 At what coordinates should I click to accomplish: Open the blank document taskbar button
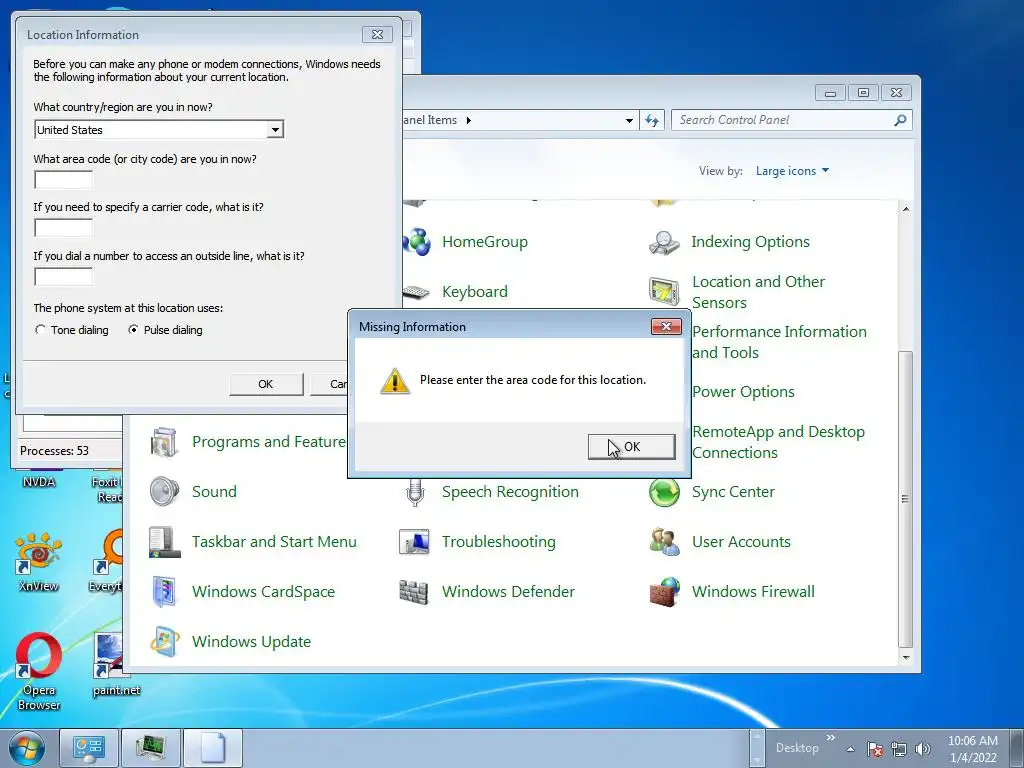point(212,748)
